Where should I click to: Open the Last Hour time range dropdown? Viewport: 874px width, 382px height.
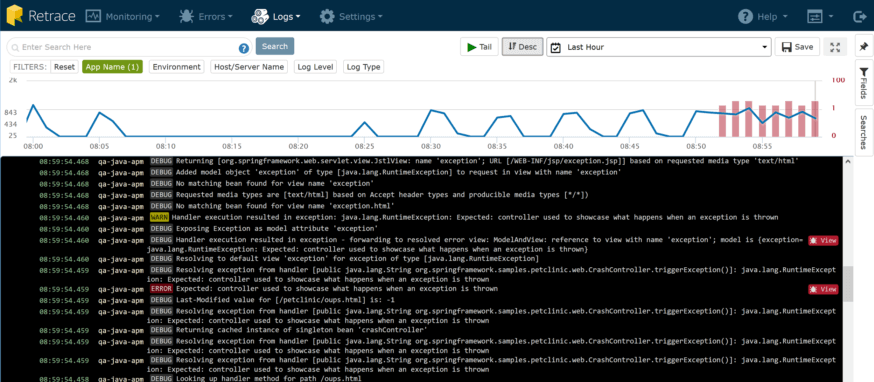[659, 47]
